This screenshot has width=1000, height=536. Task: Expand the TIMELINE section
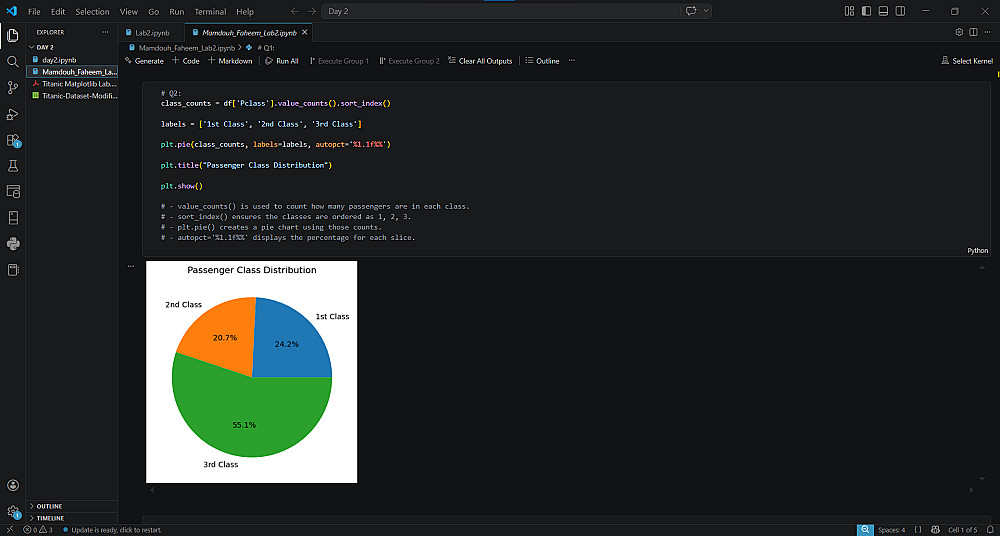(50, 518)
